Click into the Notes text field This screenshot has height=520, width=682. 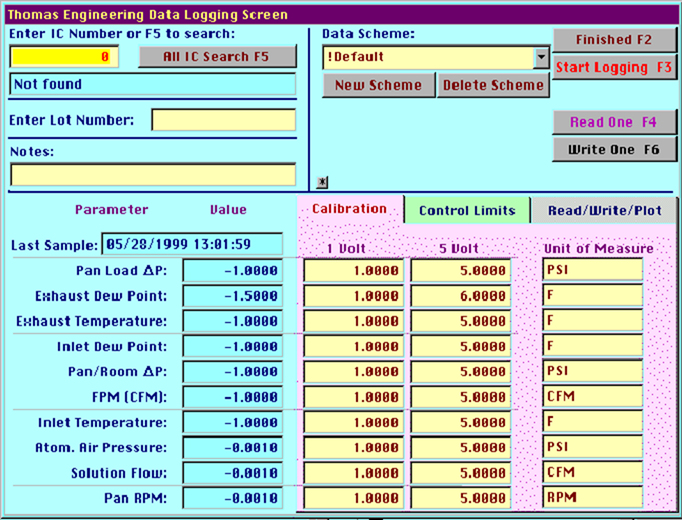click(x=153, y=175)
